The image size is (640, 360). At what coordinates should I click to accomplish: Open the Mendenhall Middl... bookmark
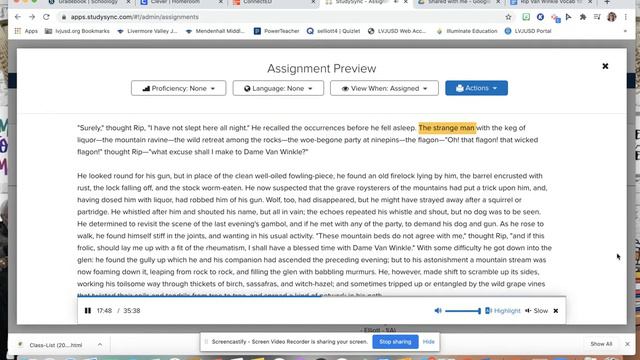pos(215,31)
